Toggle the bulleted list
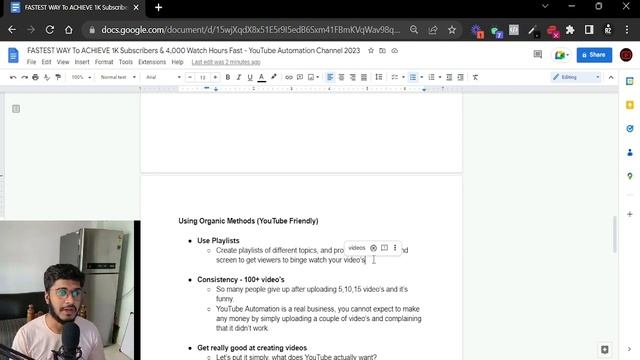The height and width of the screenshot is (360, 640). point(413,77)
